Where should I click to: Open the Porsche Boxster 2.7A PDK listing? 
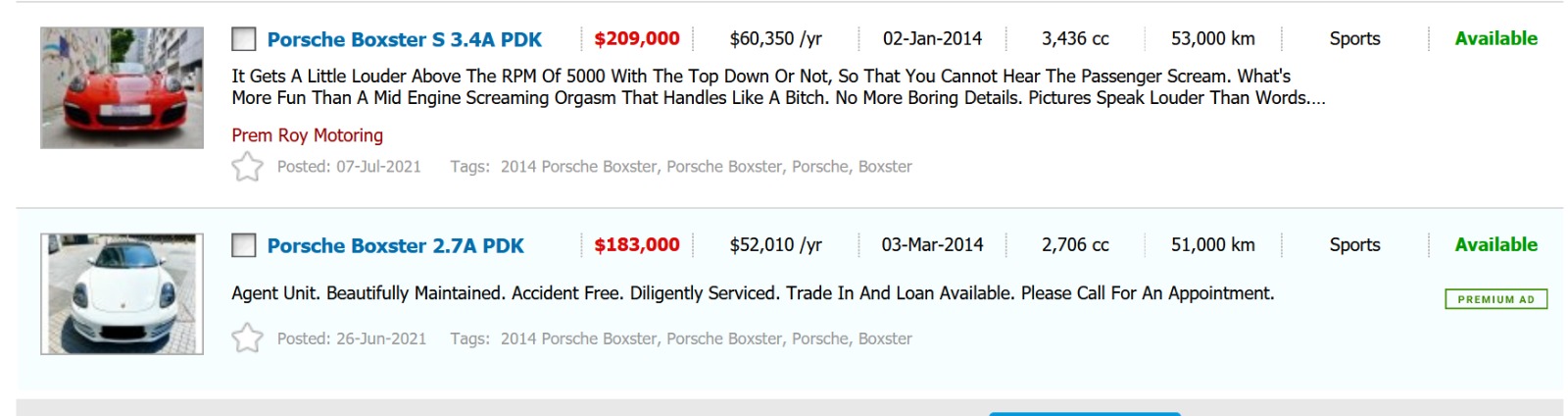click(x=395, y=246)
